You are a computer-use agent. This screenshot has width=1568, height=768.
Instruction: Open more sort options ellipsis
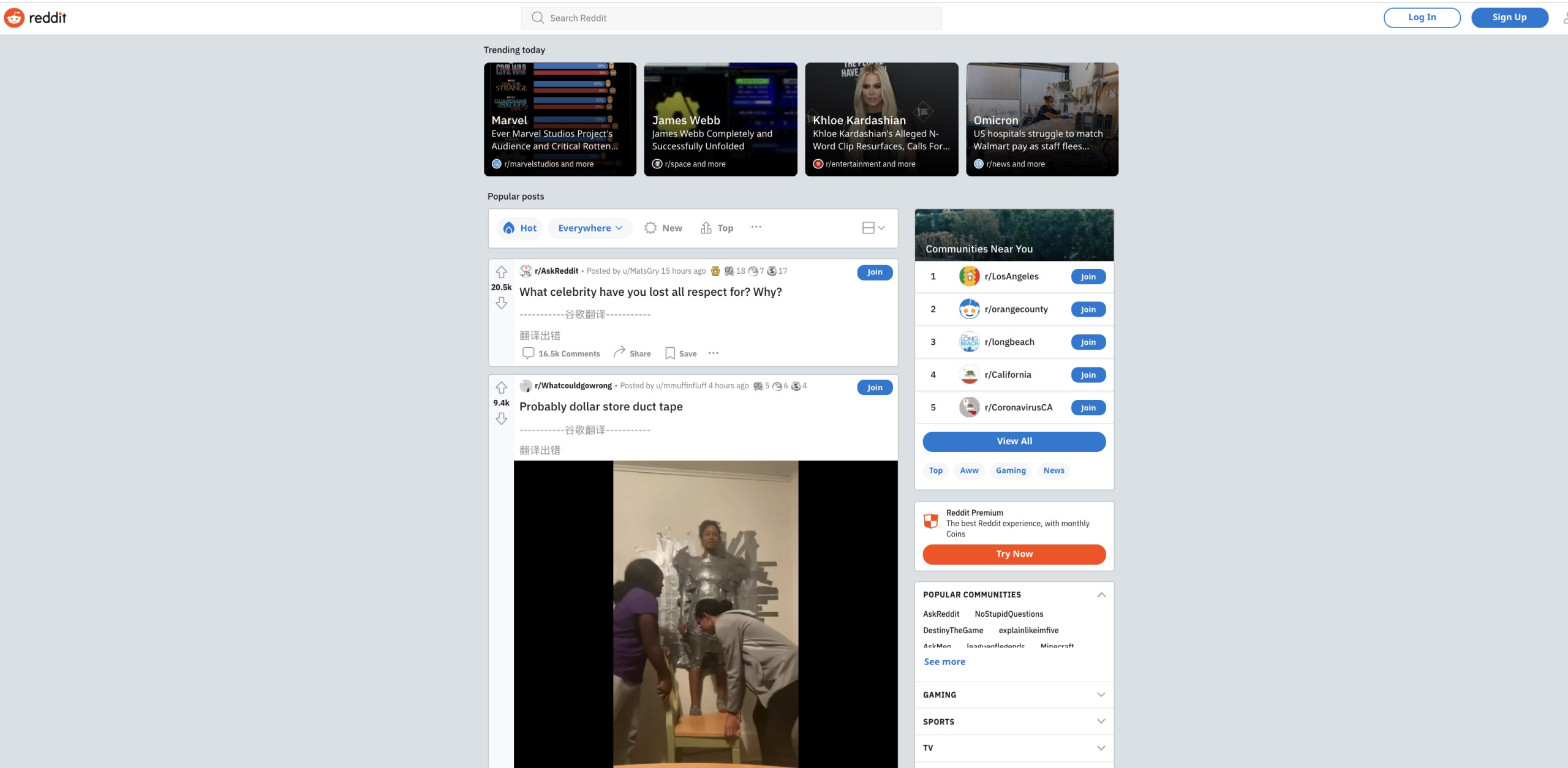[x=756, y=227]
